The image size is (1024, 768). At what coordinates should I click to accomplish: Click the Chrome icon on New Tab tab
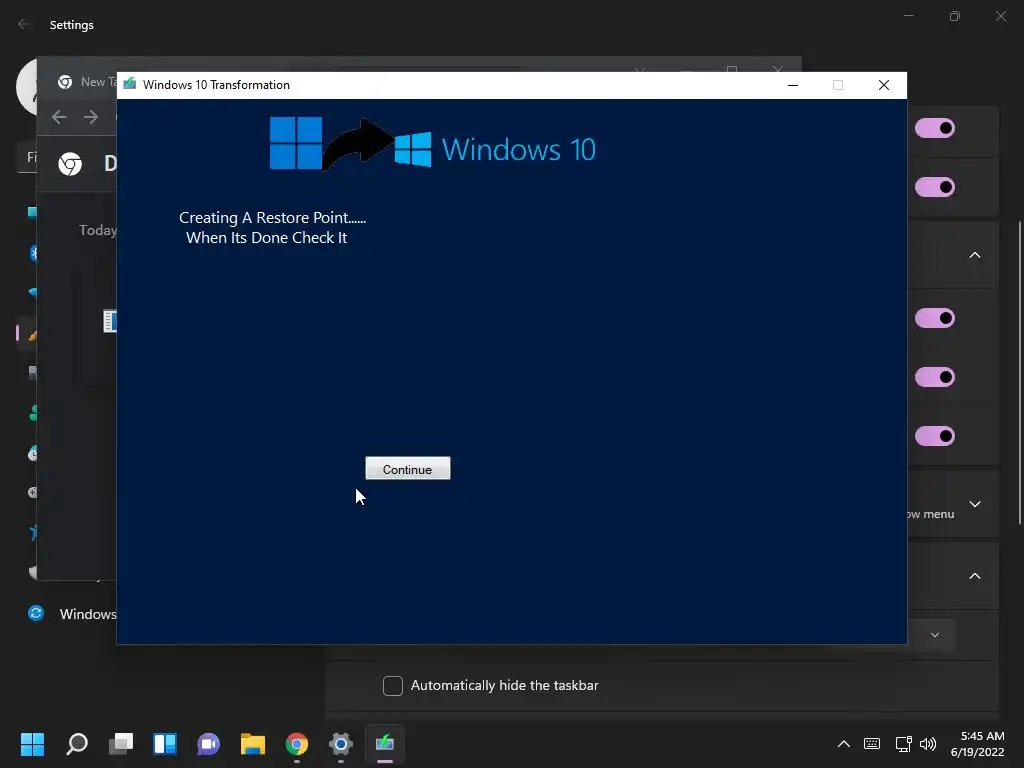click(65, 82)
